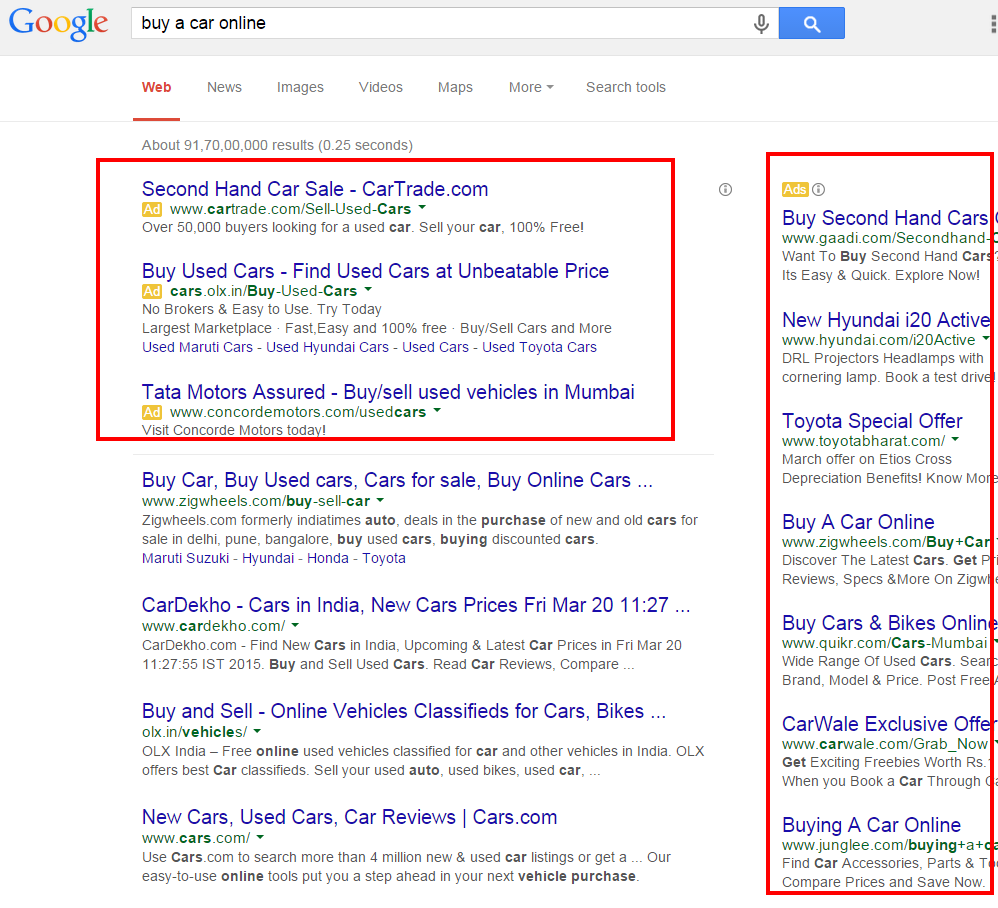Switch to the Images tab
The image size is (998, 908).
point(300,87)
